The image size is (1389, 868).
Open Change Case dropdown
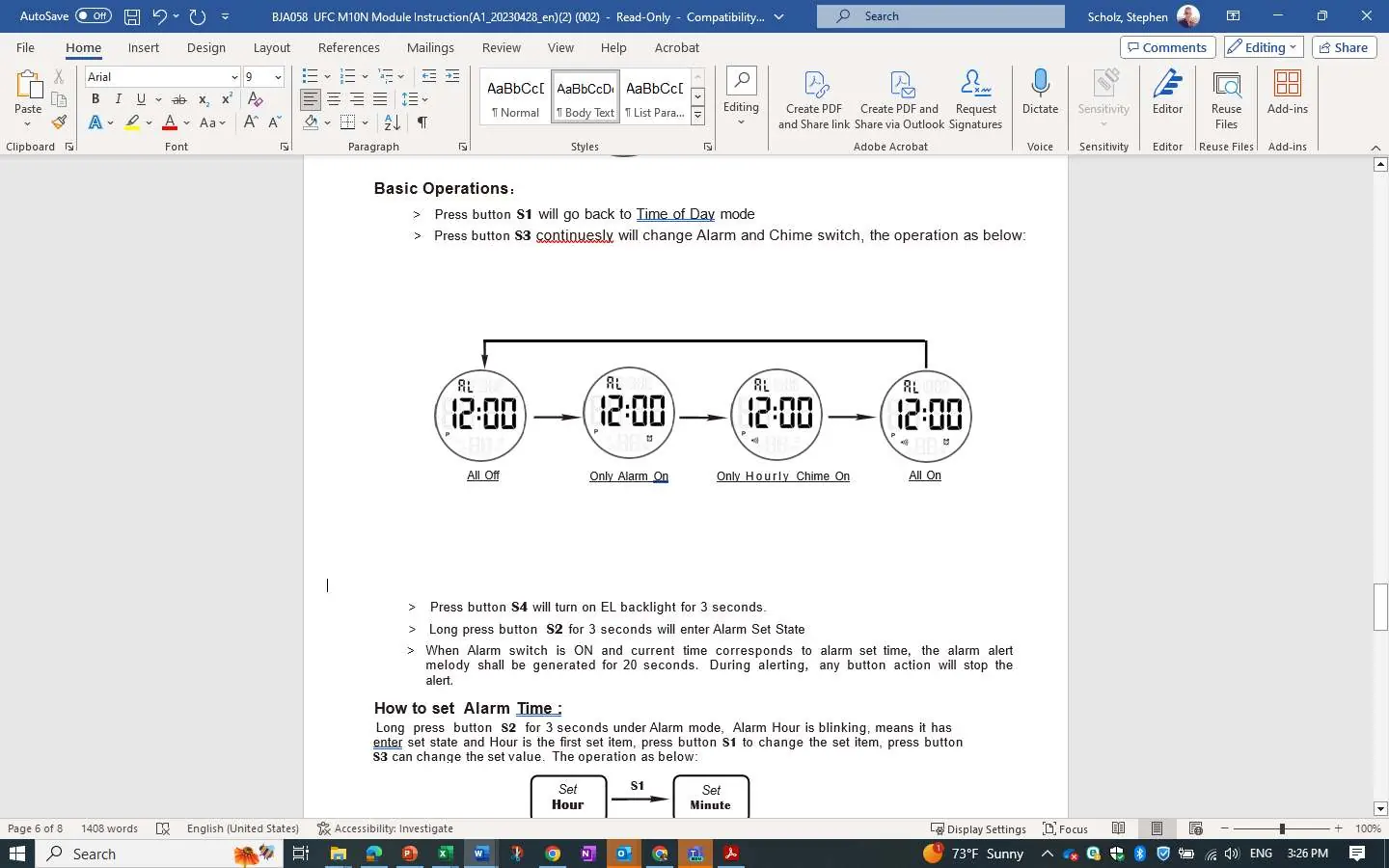tap(212, 122)
